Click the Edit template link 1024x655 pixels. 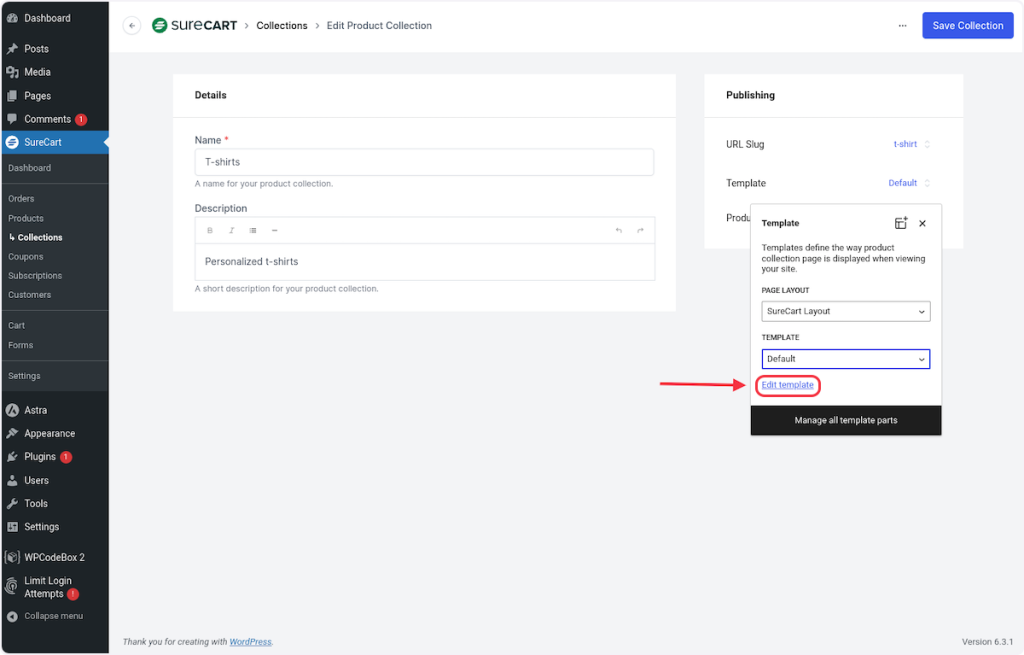coord(788,385)
